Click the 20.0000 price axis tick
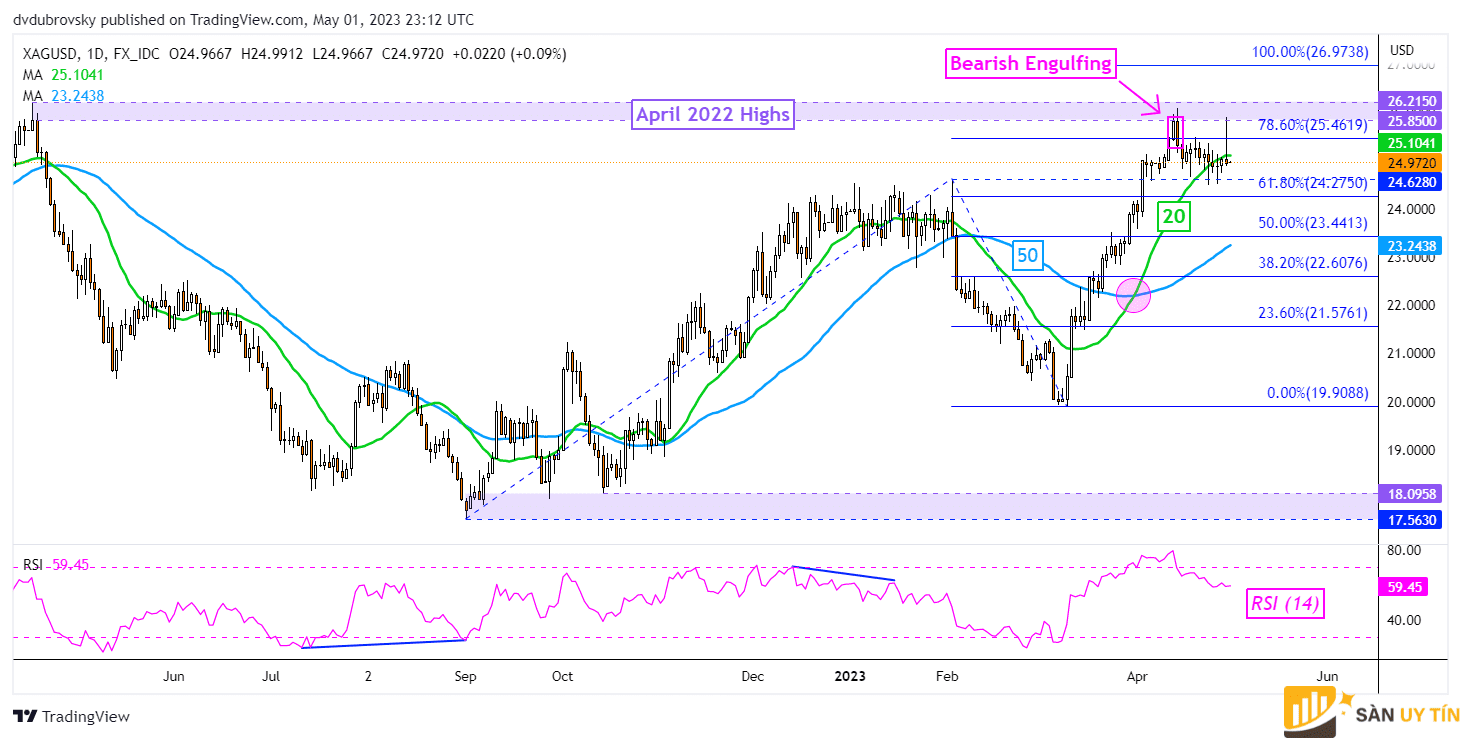The image size is (1461, 738). tap(1413, 401)
